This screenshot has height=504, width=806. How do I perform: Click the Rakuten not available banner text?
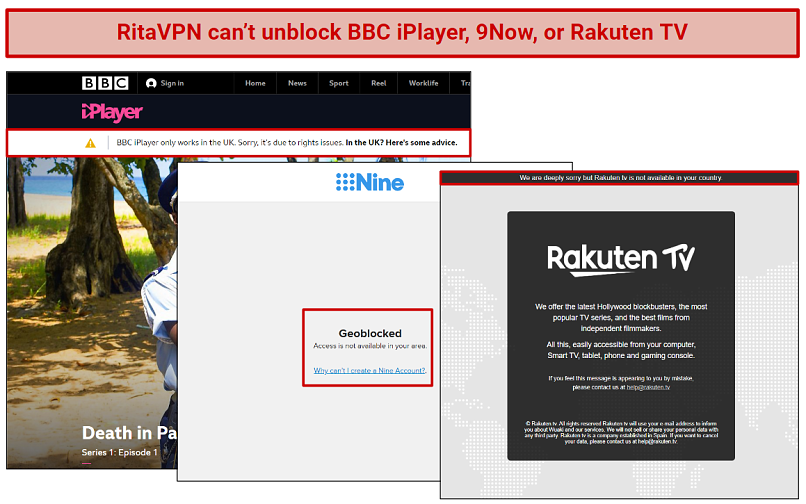coord(620,177)
